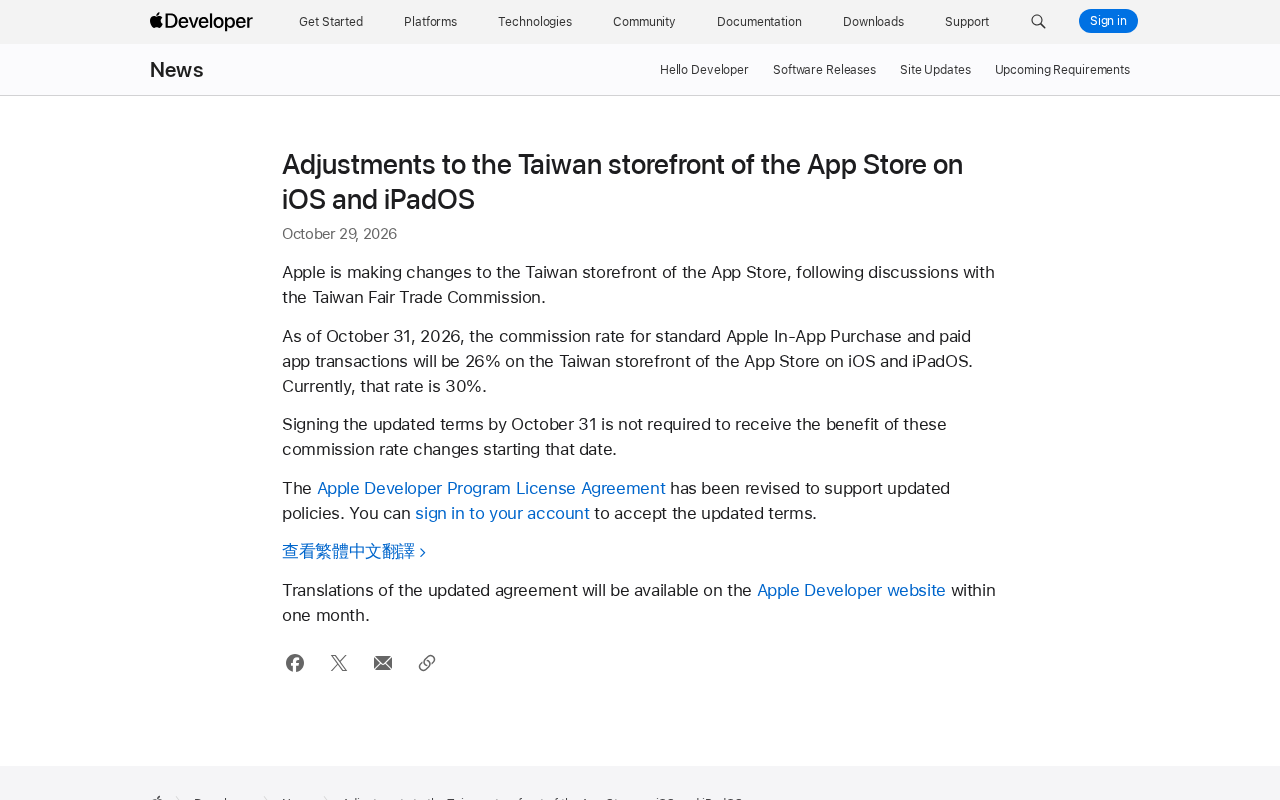Open Platforms menu
Viewport: 1280px width, 800px height.
(431, 21)
